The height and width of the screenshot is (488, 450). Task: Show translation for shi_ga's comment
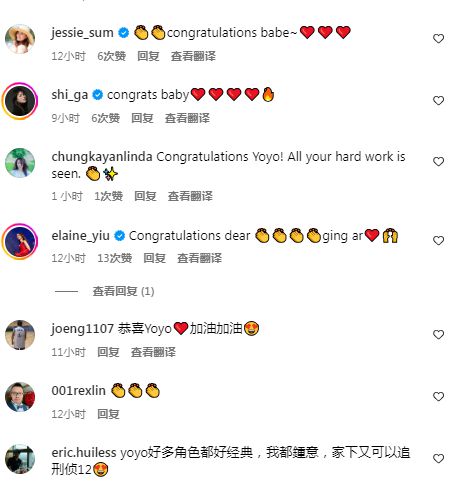(x=187, y=118)
